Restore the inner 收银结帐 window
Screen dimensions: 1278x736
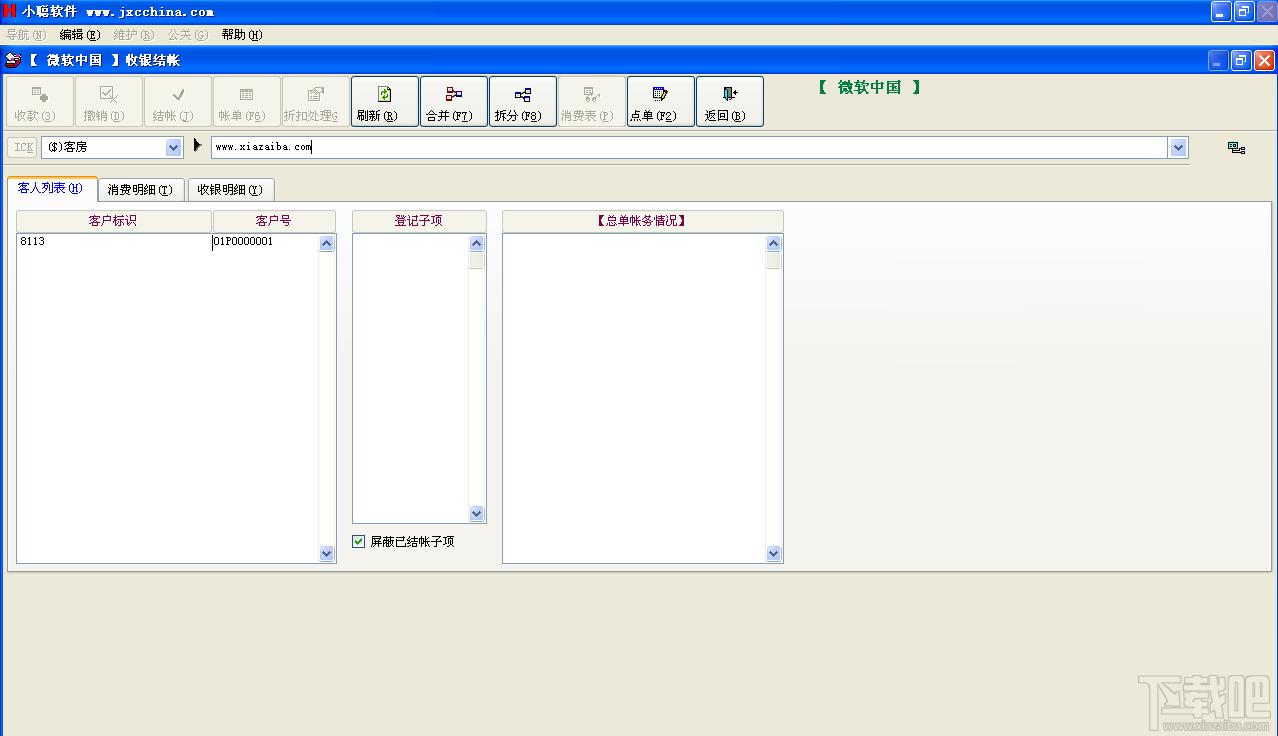(x=1241, y=60)
